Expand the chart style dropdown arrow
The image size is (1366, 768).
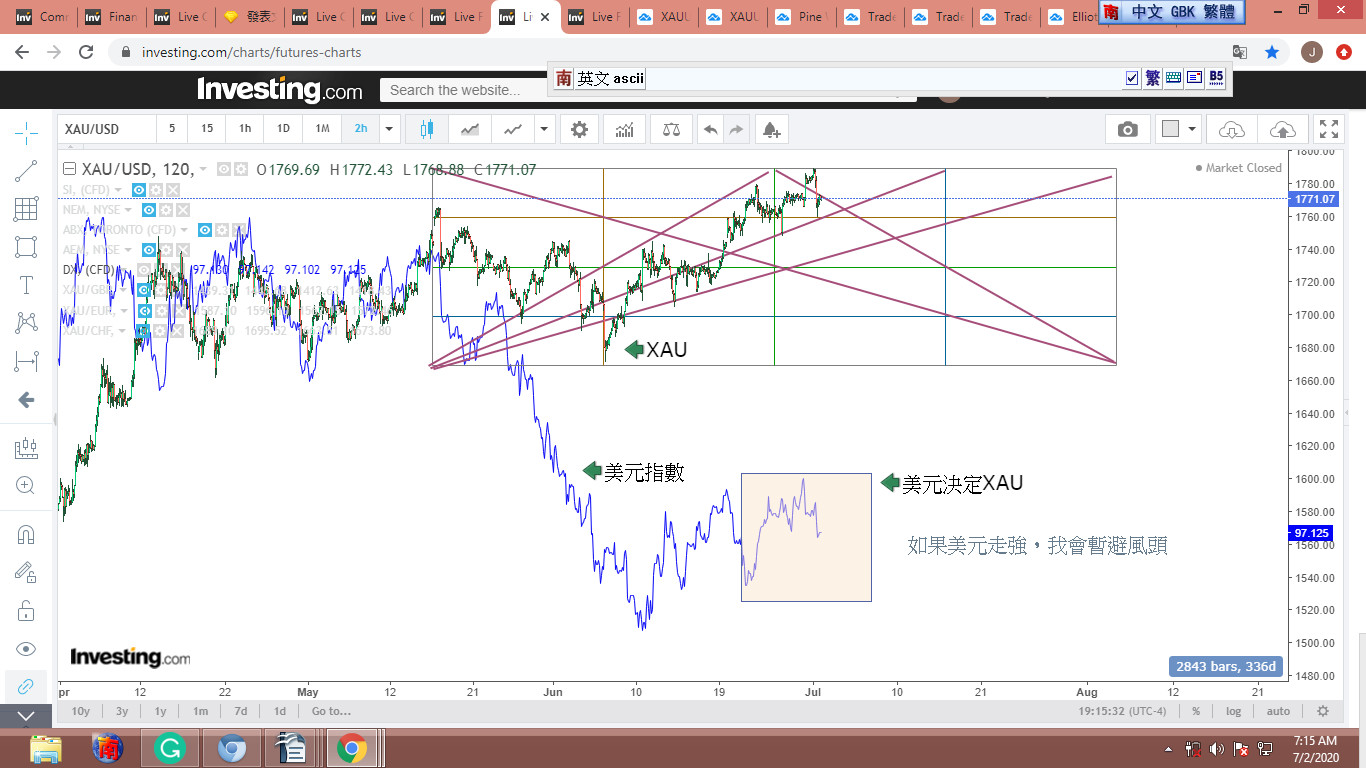[543, 129]
